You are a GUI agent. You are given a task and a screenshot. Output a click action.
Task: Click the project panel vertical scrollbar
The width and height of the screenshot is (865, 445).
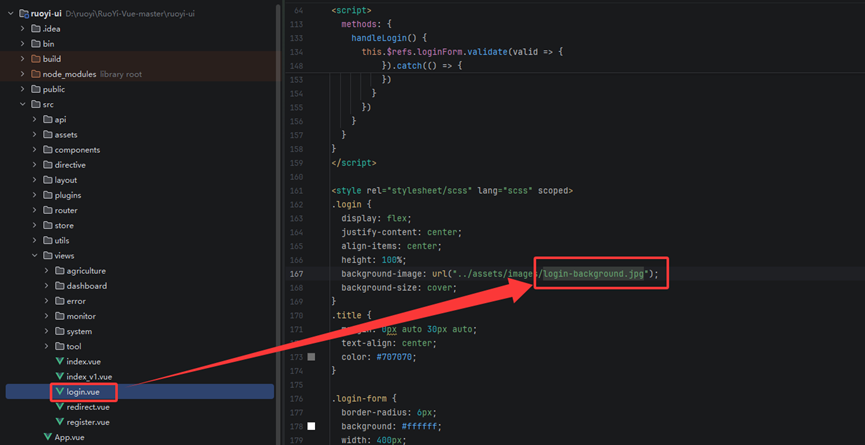coord(279,222)
